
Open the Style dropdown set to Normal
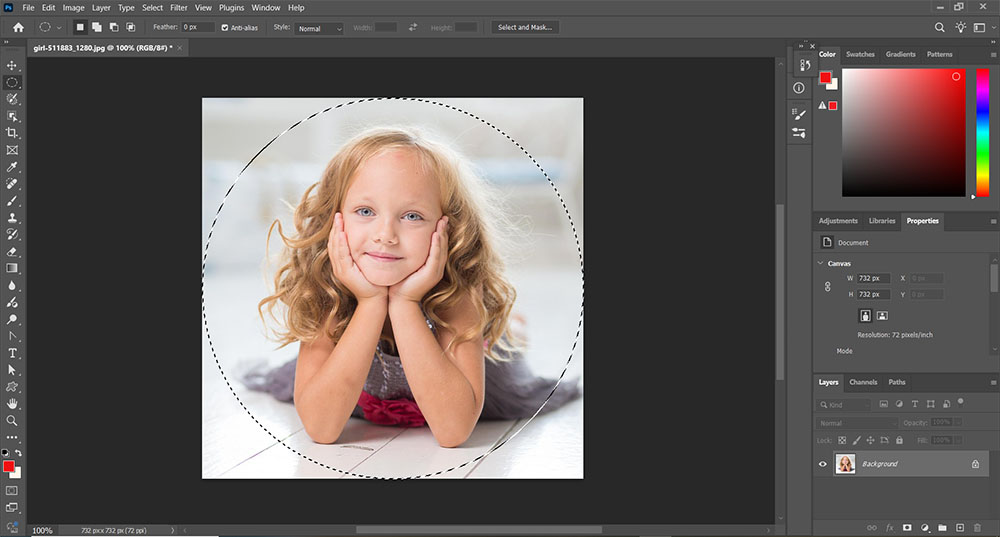point(319,28)
